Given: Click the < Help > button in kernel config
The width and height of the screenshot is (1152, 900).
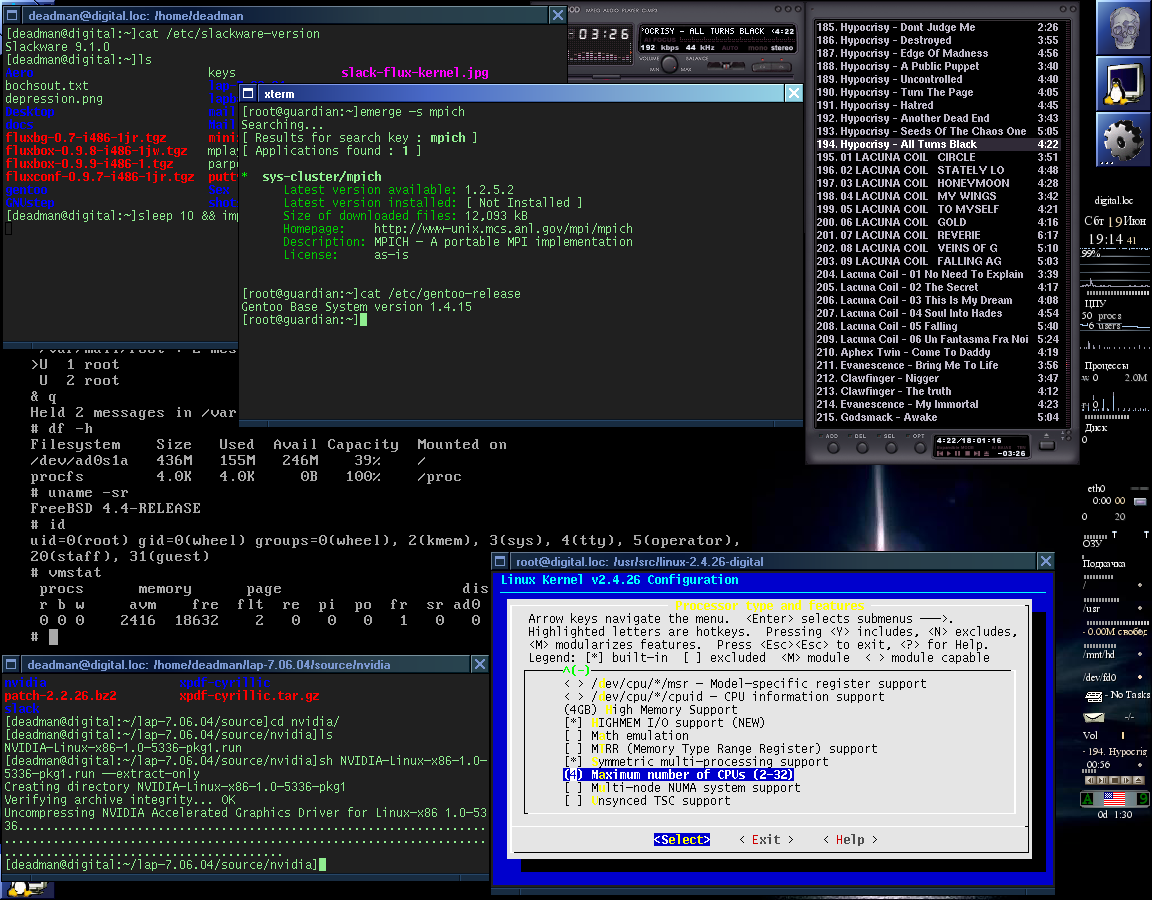Looking at the screenshot, I should (850, 840).
